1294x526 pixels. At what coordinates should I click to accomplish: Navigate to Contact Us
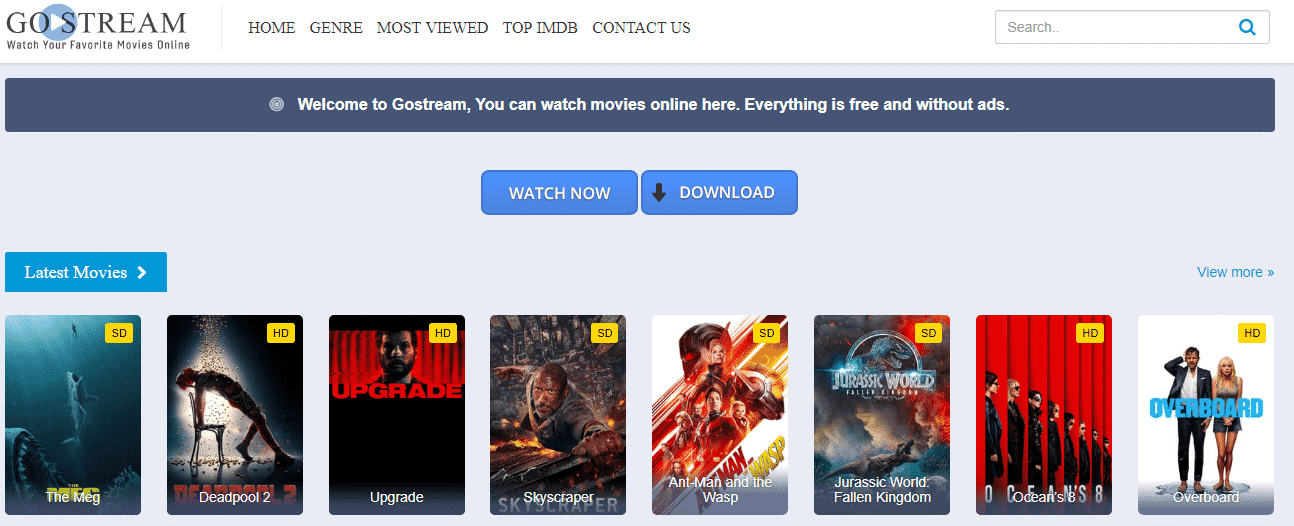[641, 28]
